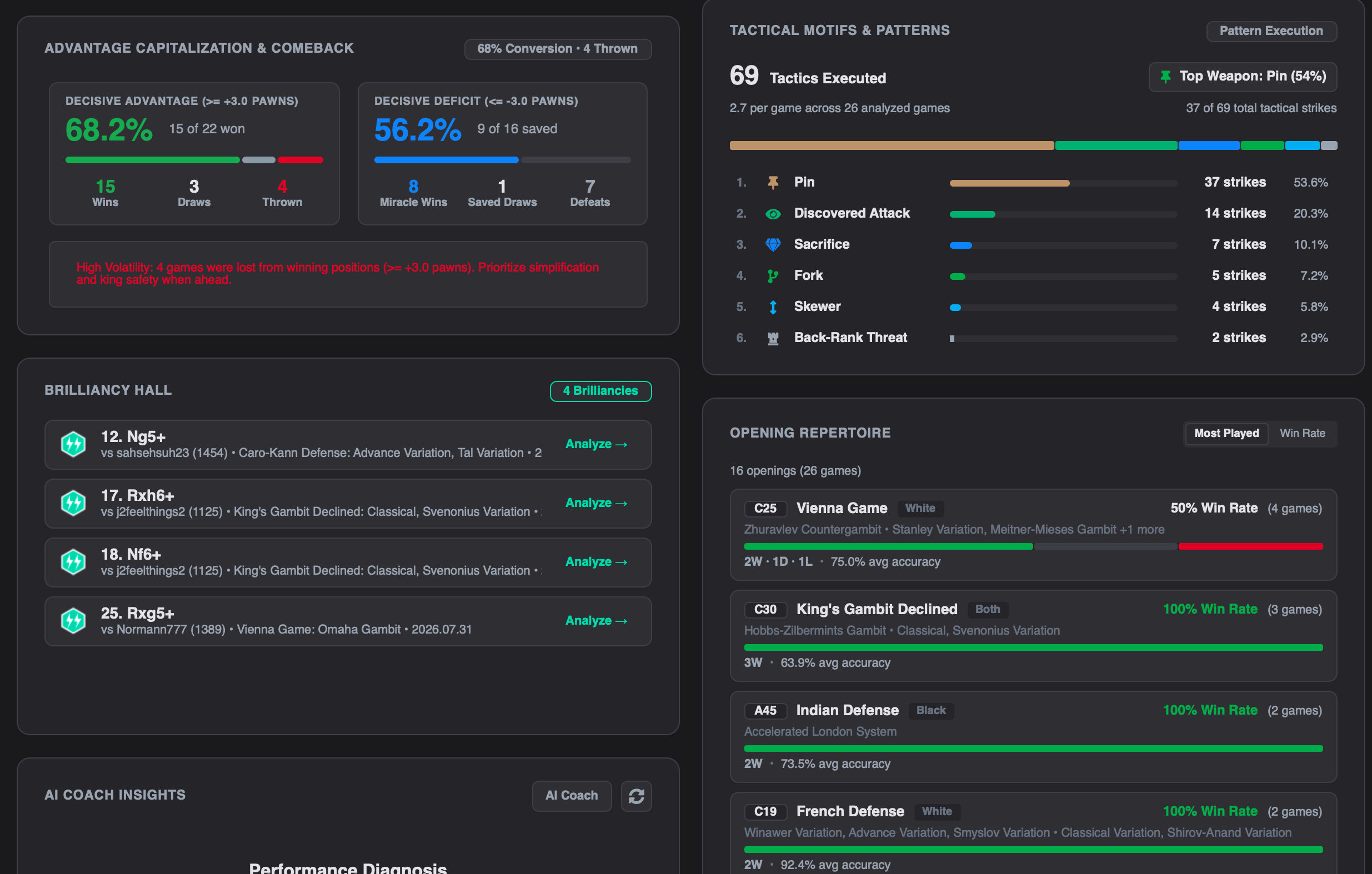Screen dimensions: 1372x874
Task: Click the Pattern Execution badge
Action: click(x=1271, y=31)
